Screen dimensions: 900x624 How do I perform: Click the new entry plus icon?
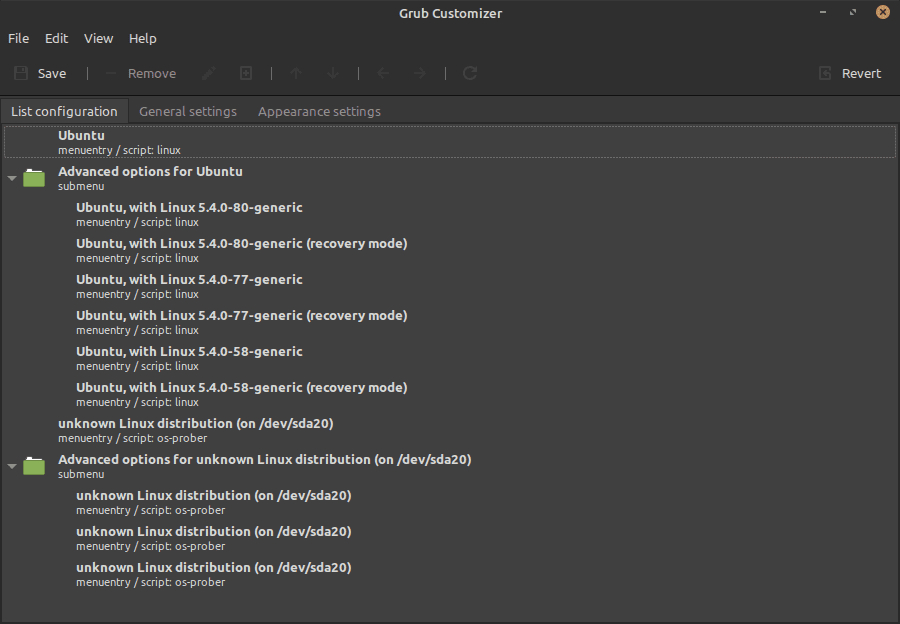[x=246, y=73]
